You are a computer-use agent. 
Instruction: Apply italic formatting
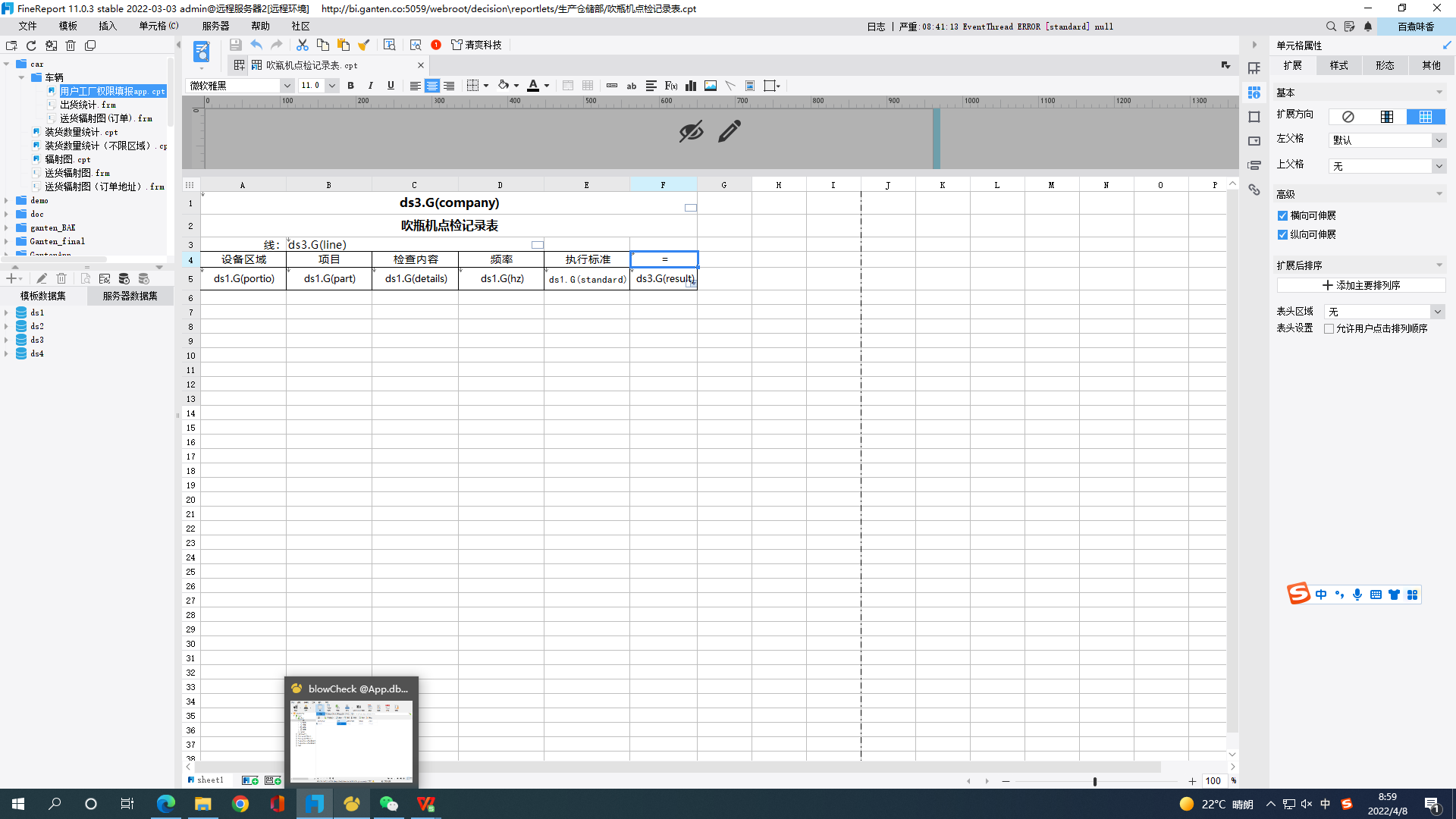(x=370, y=86)
